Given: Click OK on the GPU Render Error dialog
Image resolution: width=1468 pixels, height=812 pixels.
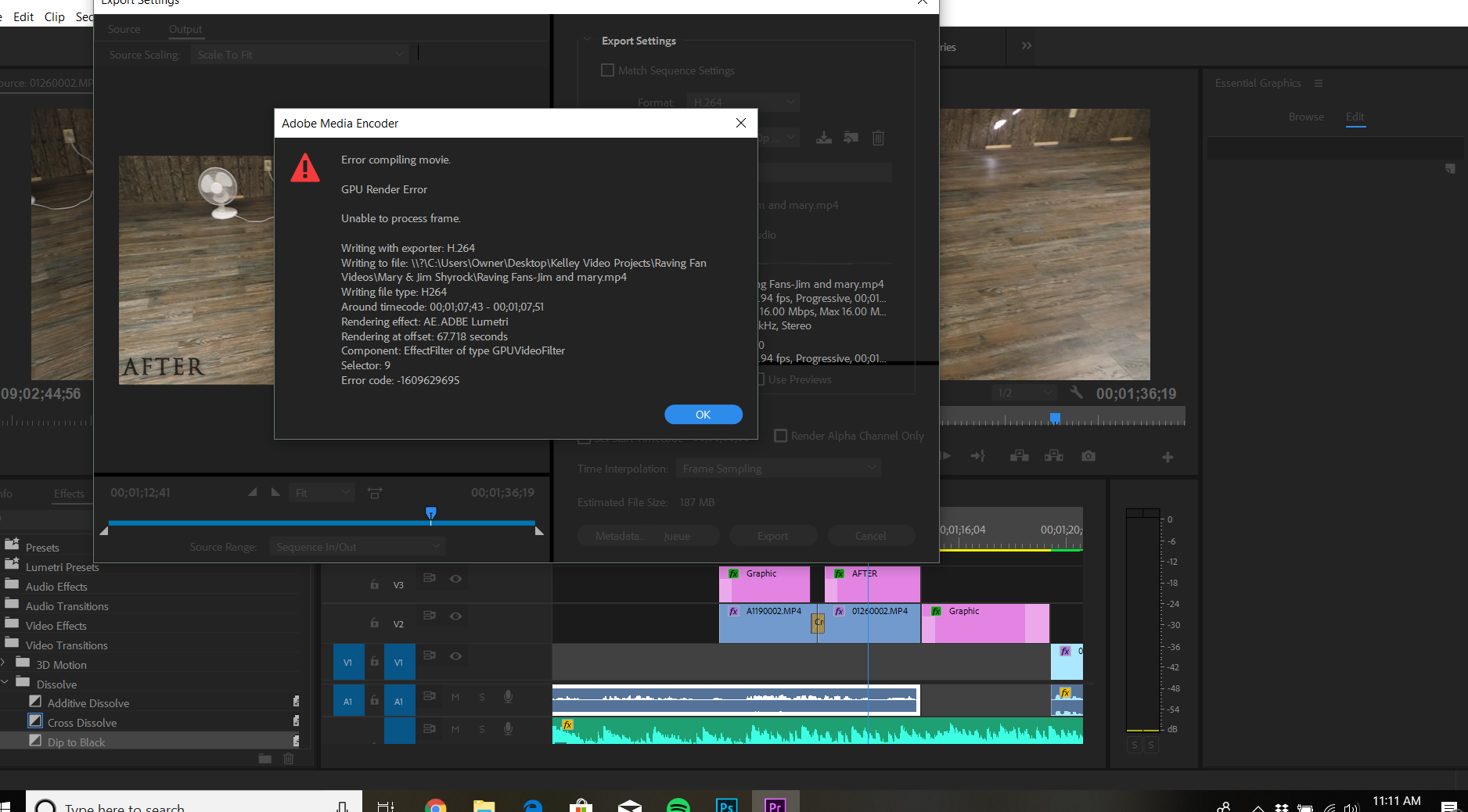Looking at the screenshot, I should tap(702, 415).
